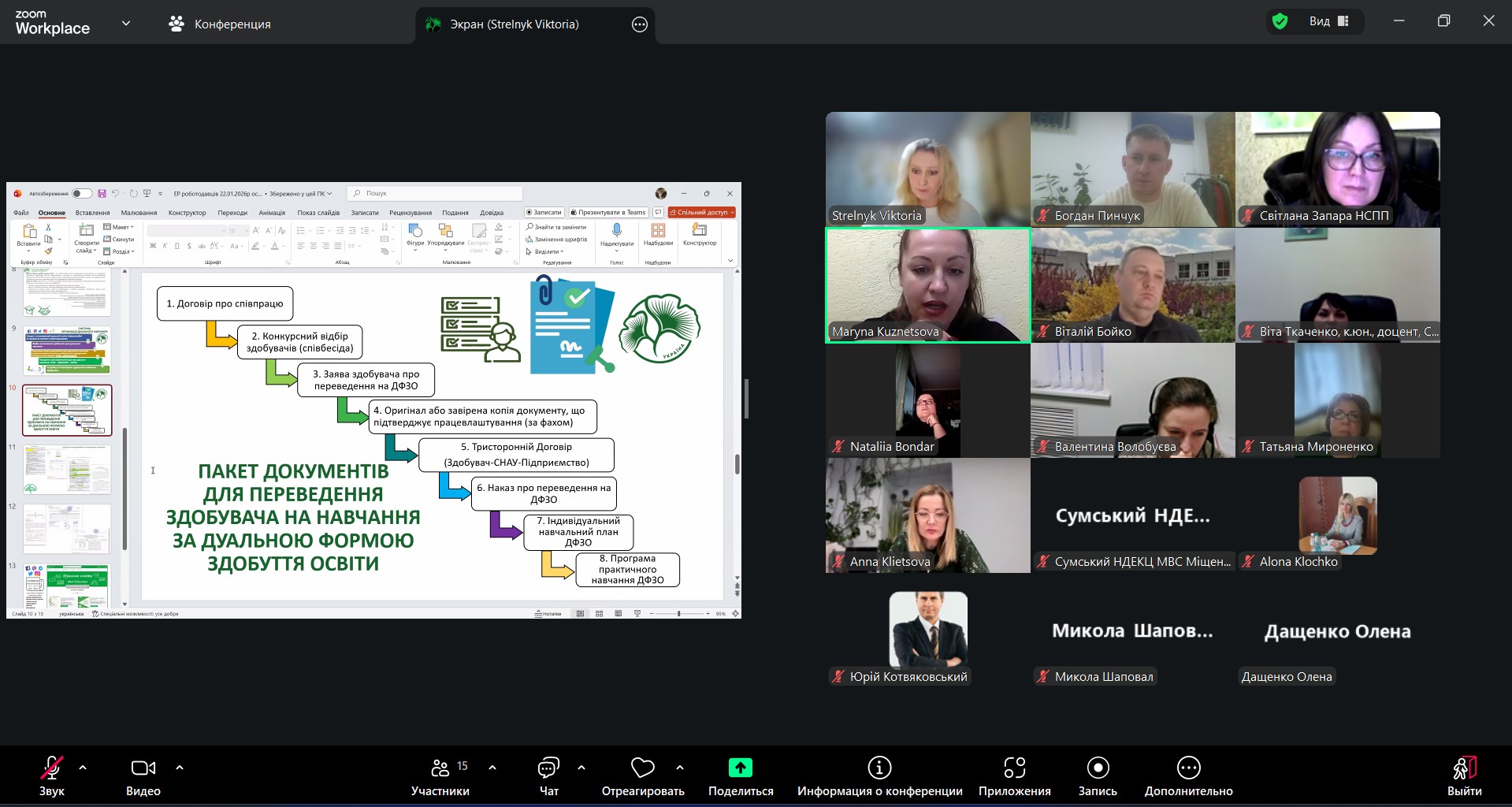Viewport: 1512px width, 807px height.
Task: Leave the meeting with Exit button
Action: click(1464, 776)
